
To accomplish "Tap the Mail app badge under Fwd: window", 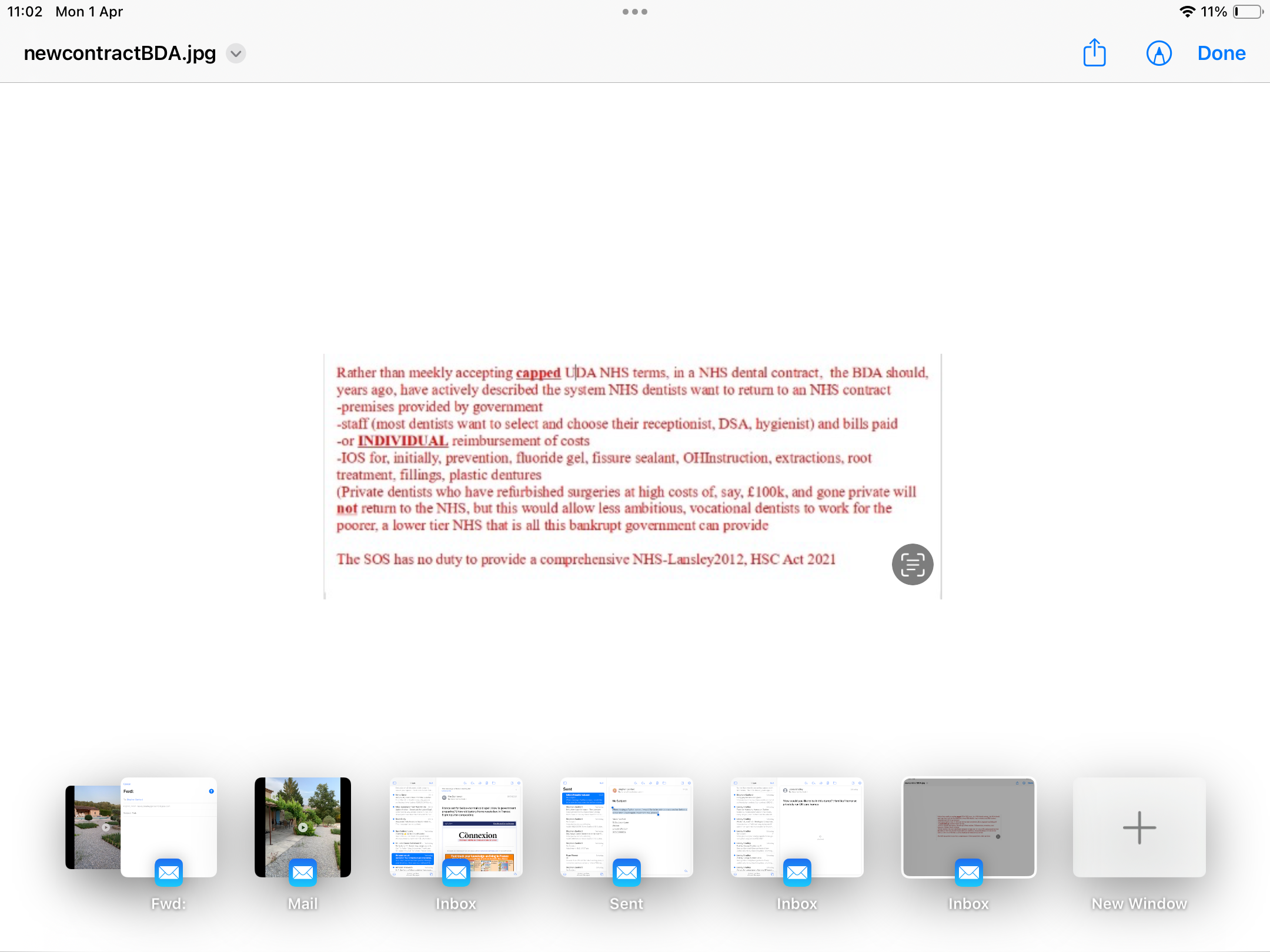I will [169, 873].
